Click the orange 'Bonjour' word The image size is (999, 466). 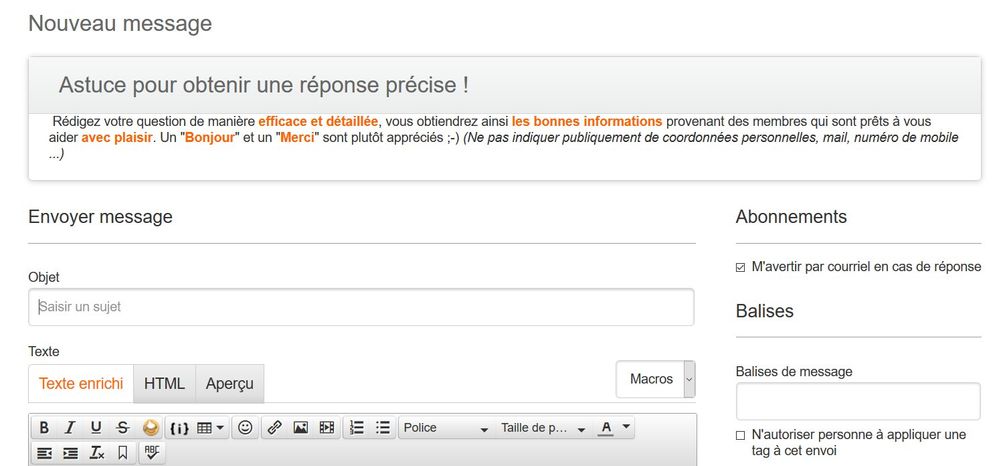[210, 138]
